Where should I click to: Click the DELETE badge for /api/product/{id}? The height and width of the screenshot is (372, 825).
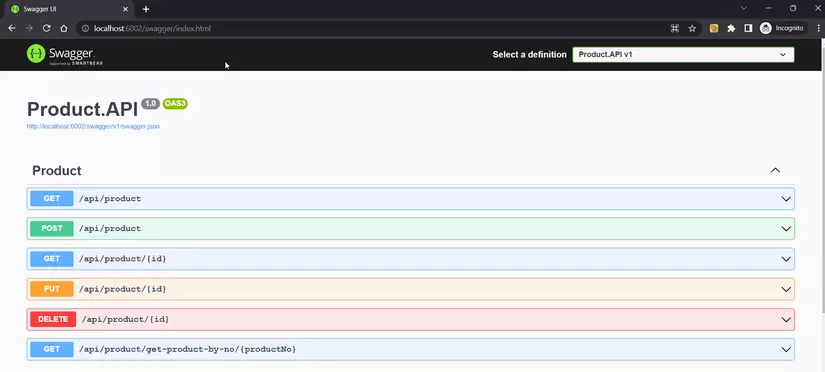click(53, 319)
